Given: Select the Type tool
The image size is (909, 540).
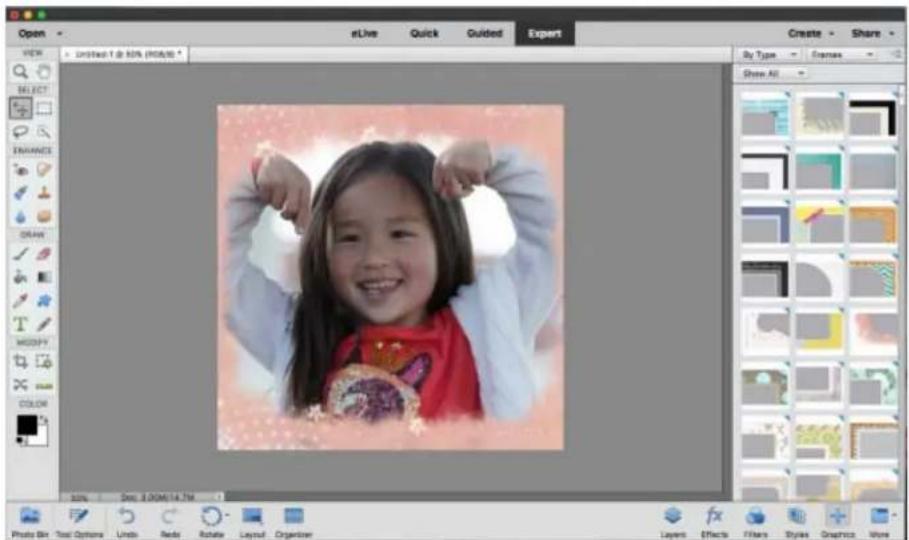Looking at the screenshot, I should (20, 324).
